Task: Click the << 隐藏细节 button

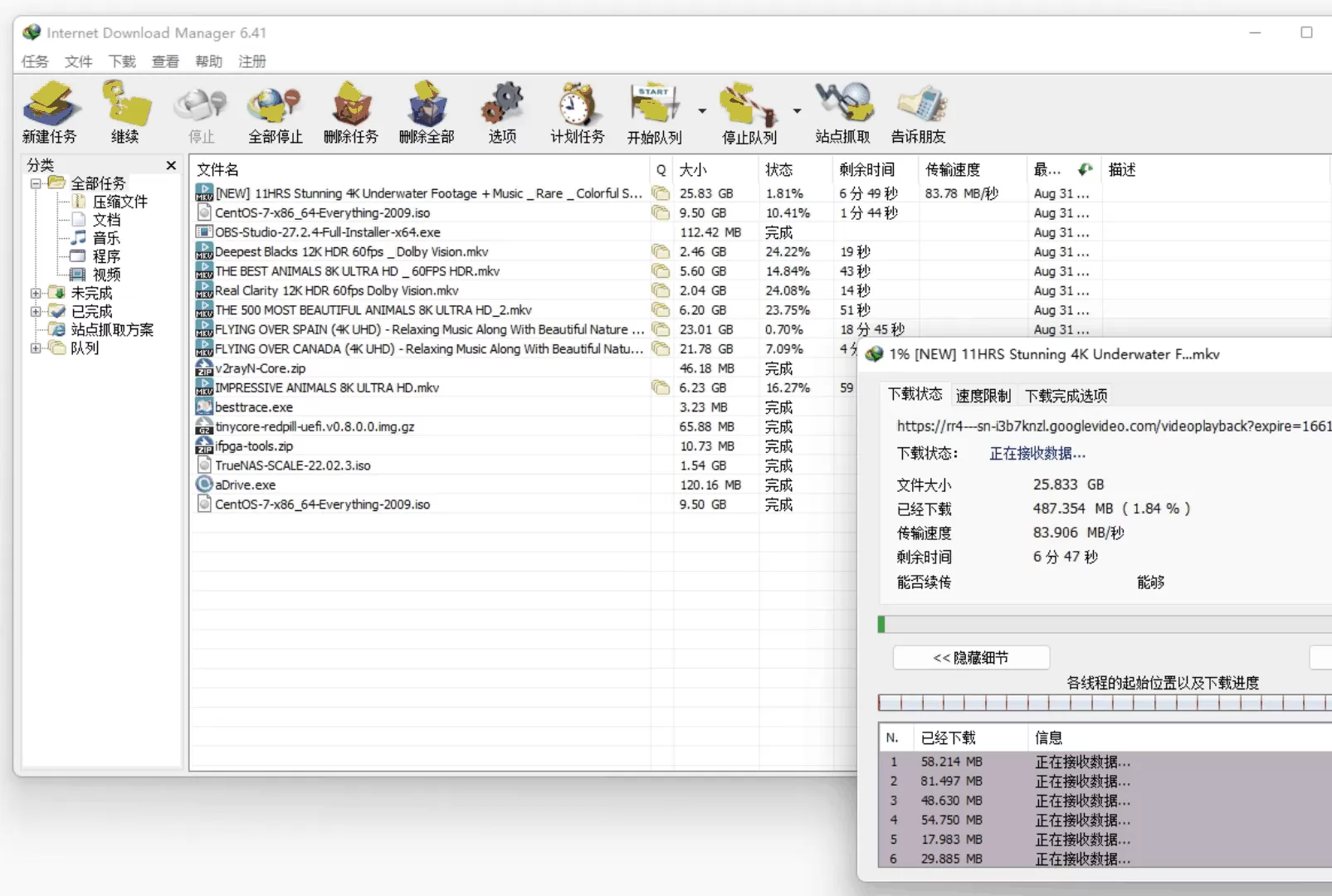Action: [971, 658]
